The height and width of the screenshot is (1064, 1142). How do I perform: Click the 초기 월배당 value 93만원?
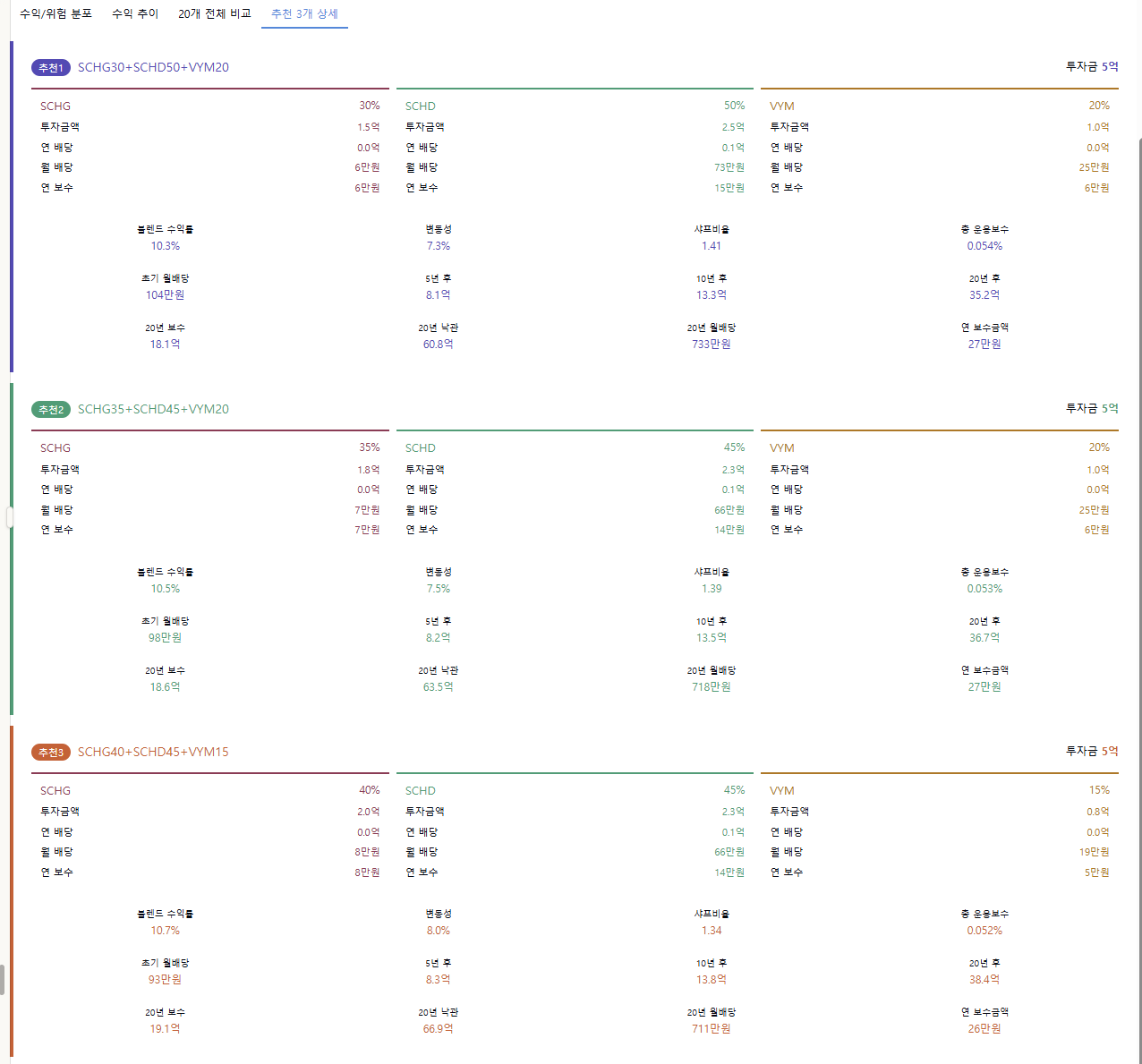pyautogui.click(x=166, y=980)
